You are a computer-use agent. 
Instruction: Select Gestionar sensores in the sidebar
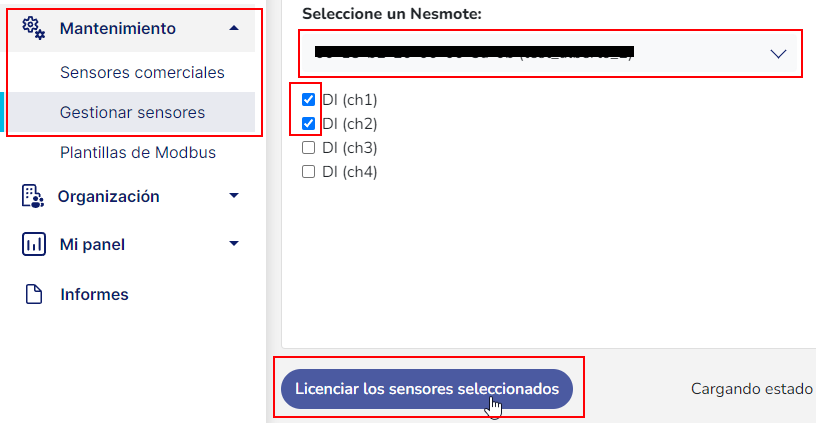point(132,112)
